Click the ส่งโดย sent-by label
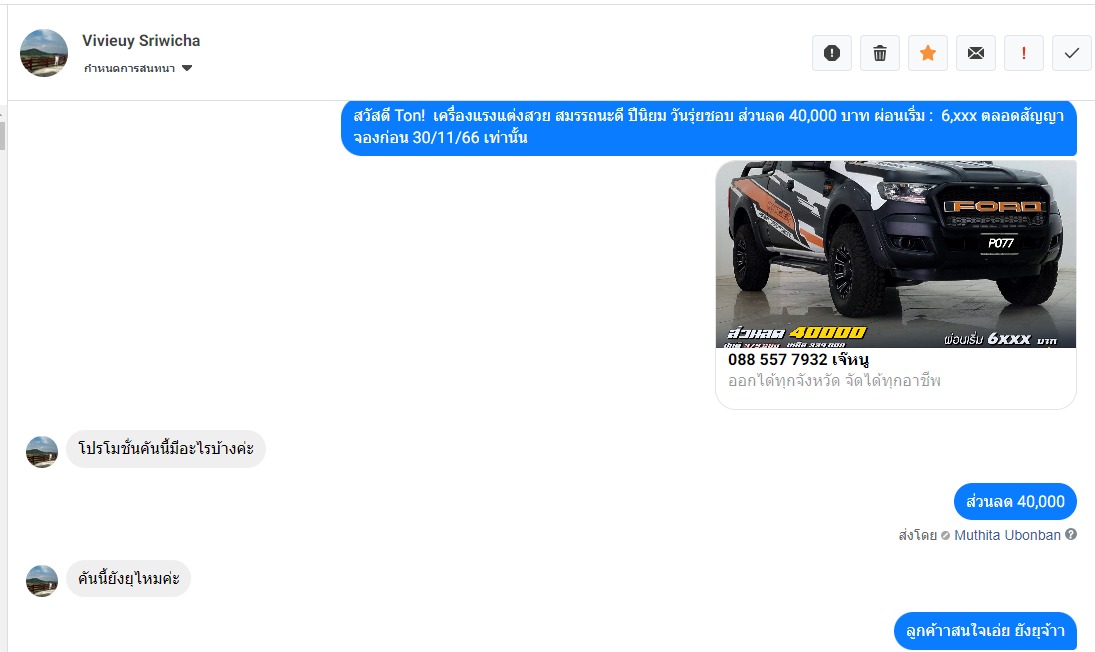 pos(918,535)
